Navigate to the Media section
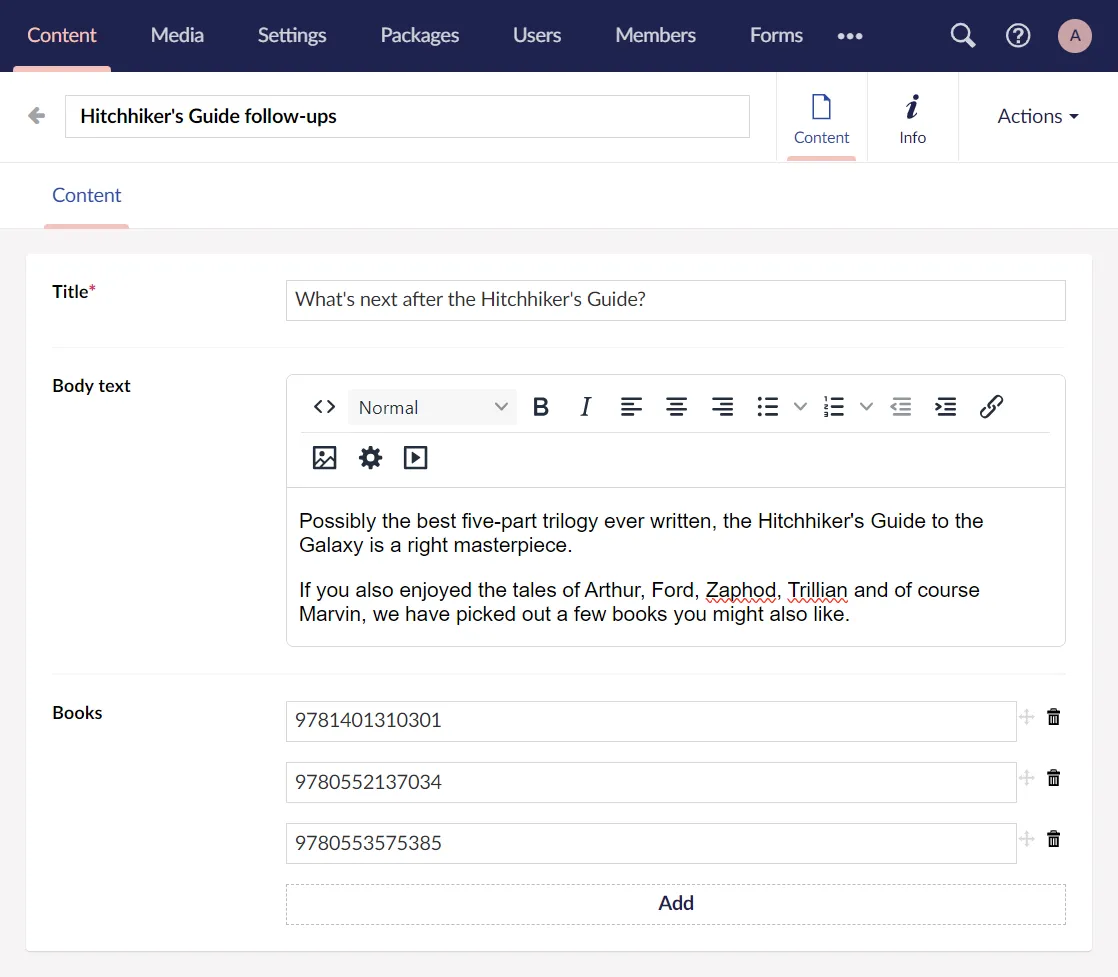The image size is (1118, 977). pyautogui.click(x=177, y=35)
